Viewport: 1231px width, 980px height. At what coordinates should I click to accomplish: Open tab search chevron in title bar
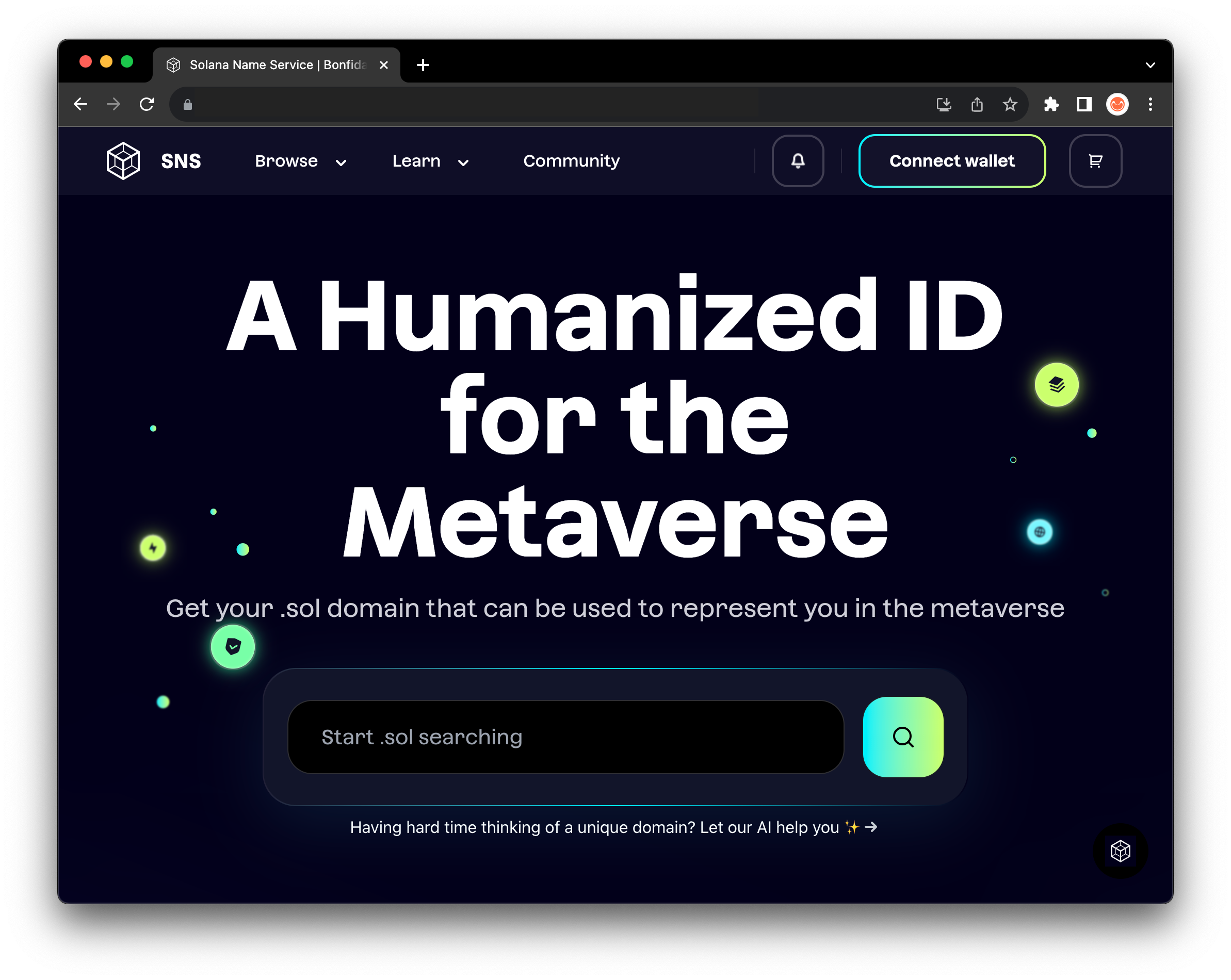pyautogui.click(x=1150, y=65)
